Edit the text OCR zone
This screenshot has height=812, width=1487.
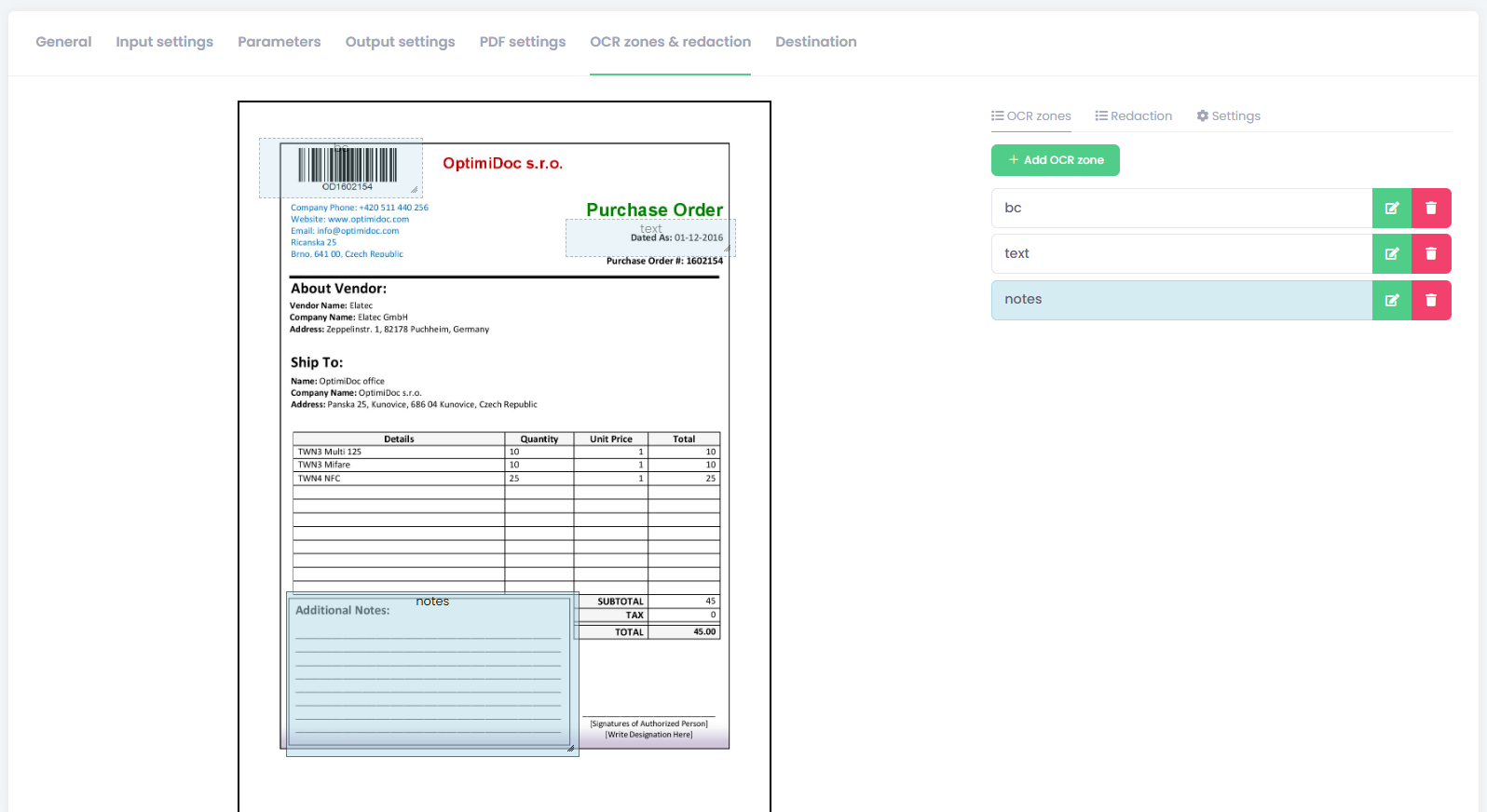[x=1392, y=253]
